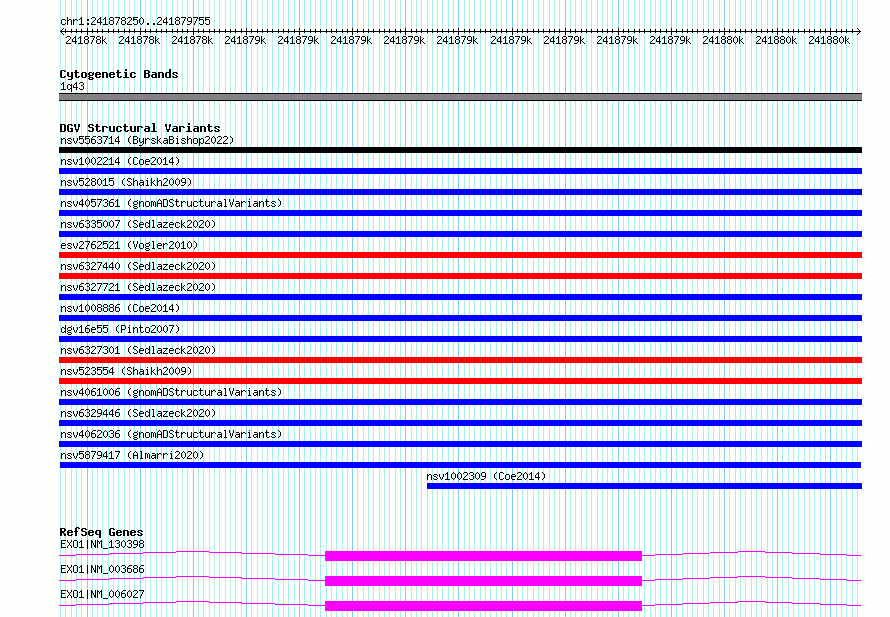Open nsv4057361 (gnomADStructuralVariants) entry
Viewport: 890px width, 617px height.
(171, 203)
